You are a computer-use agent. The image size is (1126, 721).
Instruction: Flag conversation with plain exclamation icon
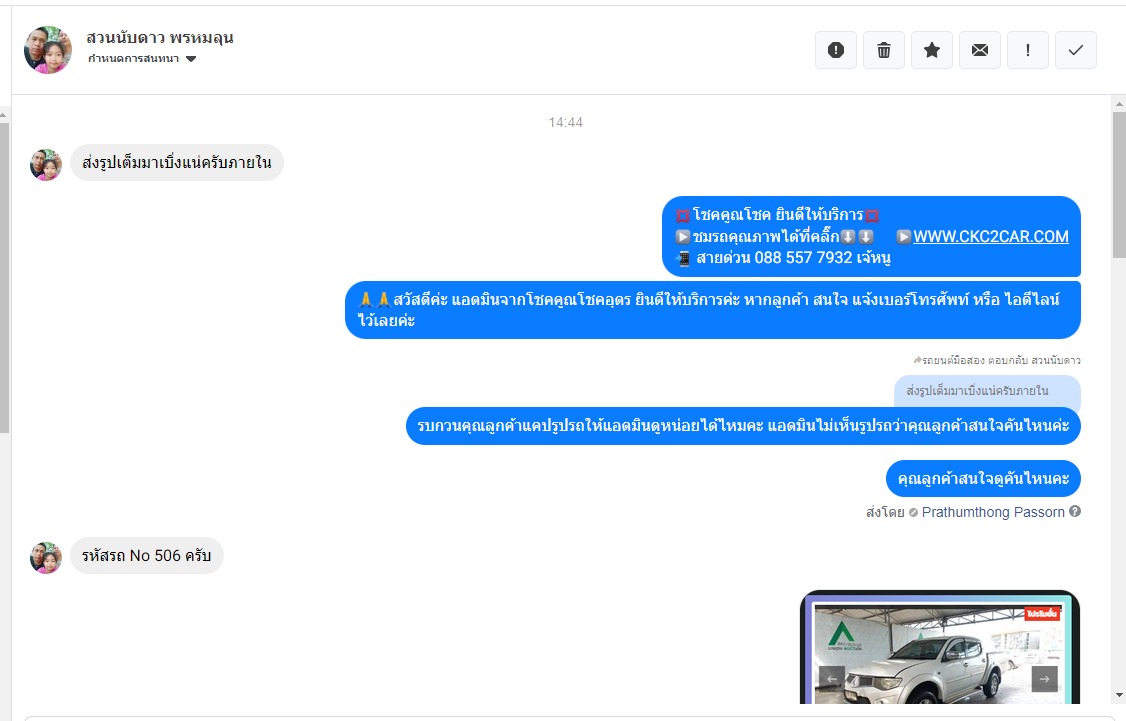pos(1028,50)
